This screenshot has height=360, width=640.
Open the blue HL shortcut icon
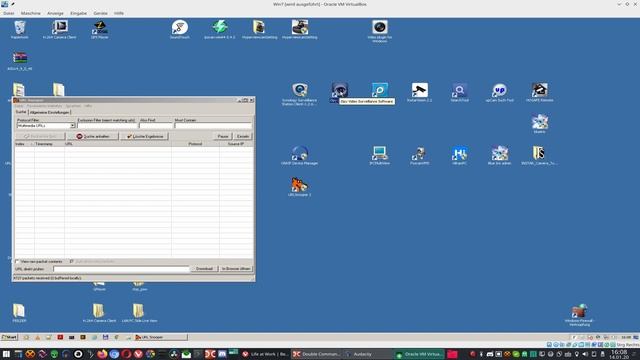click(460, 155)
